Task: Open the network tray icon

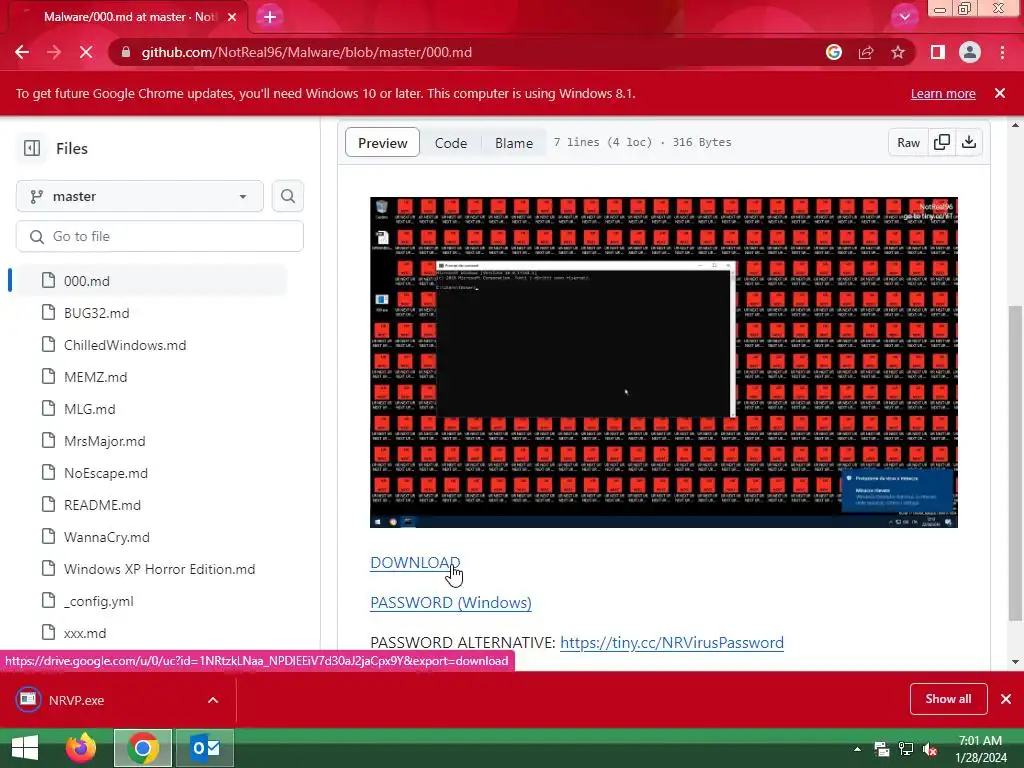Action: pyautogui.click(x=906, y=749)
